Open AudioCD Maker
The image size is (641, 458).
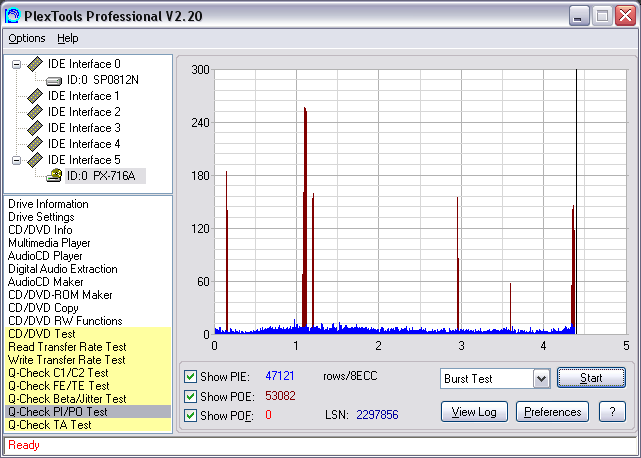45,282
